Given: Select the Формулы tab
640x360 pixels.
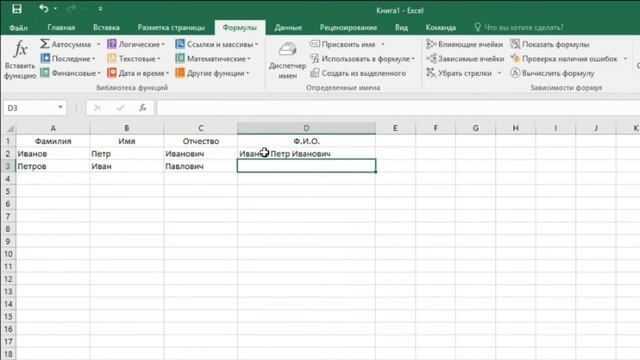Looking at the screenshot, I should (x=240, y=27).
